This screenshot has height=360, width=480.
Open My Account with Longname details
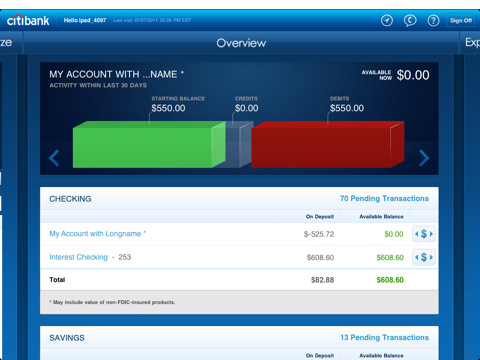point(97,234)
